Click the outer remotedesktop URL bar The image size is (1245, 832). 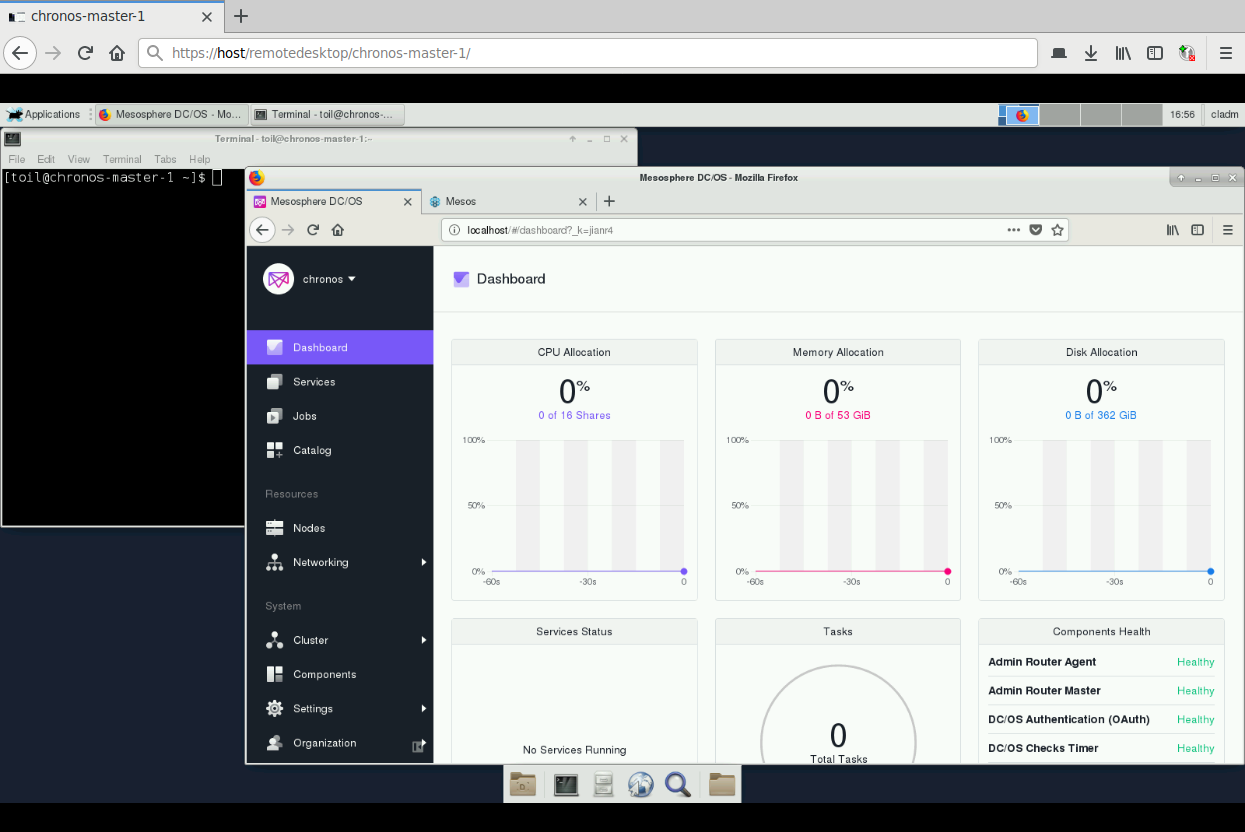pyautogui.click(x=590, y=53)
